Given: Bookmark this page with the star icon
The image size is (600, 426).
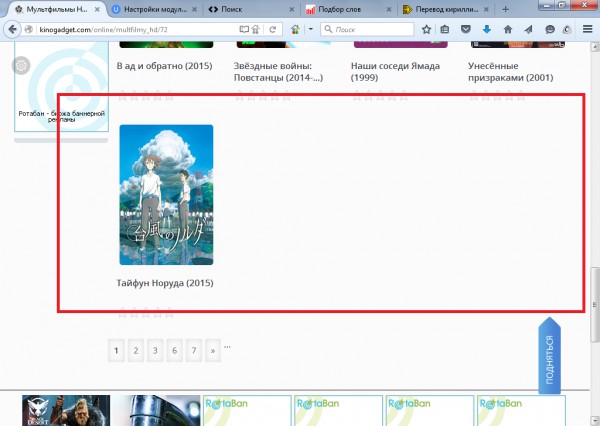Looking at the screenshot, I should click(426, 29).
